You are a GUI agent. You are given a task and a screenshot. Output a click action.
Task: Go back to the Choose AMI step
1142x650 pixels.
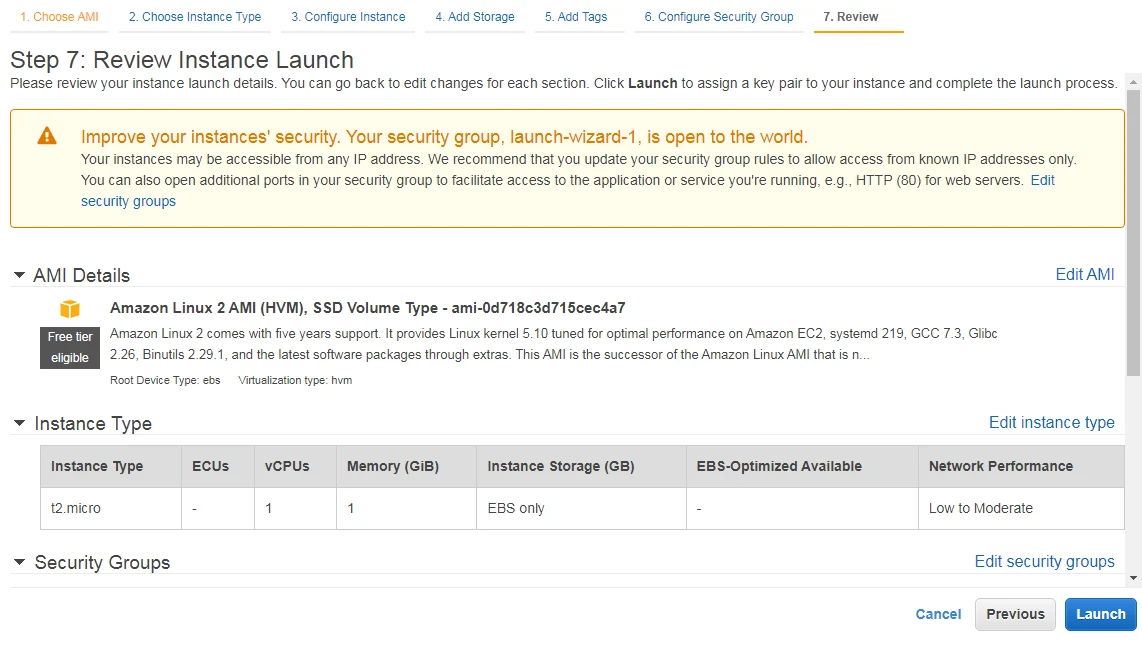pyautogui.click(x=59, y=16)
